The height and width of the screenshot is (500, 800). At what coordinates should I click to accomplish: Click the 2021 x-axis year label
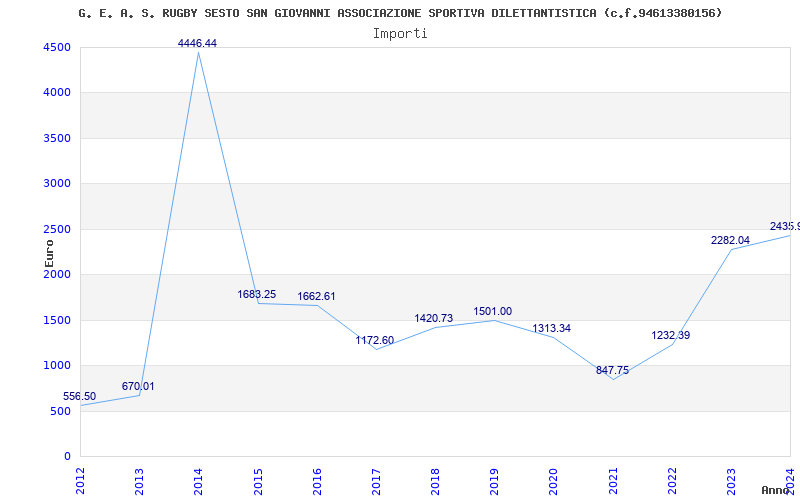pos(613,481)
